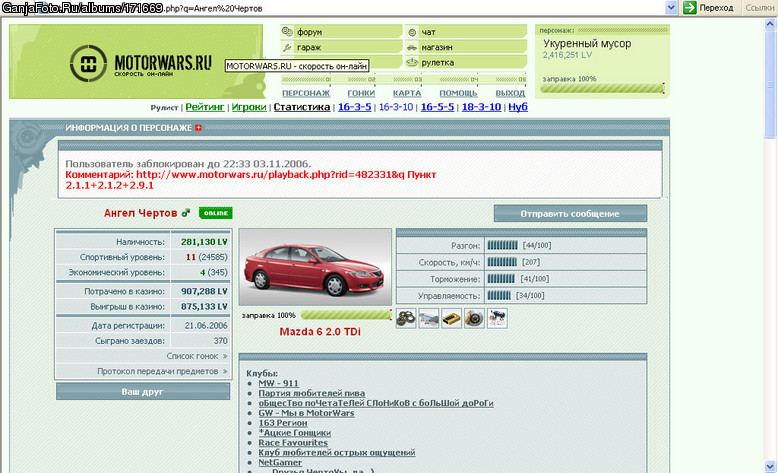Click the Отправить сообщение button
Screen dimensions: 778x473
click(x=570, y=214)
